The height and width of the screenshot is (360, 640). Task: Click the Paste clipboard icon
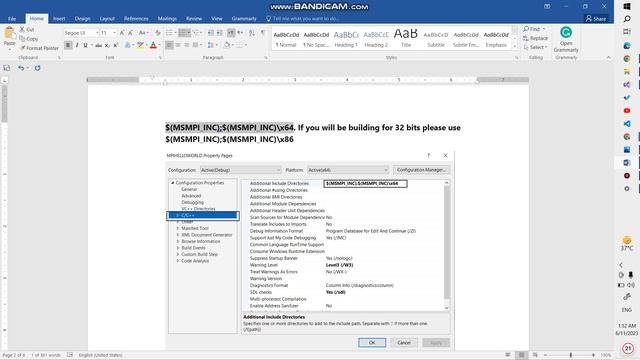point(9,33)
